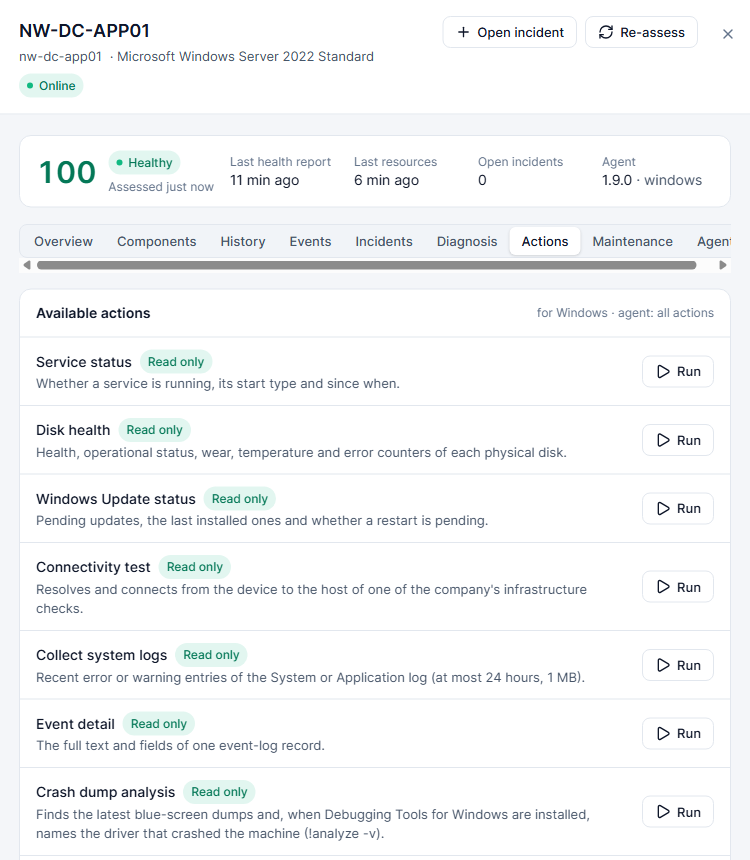Click the Healthy status badge
This screenshot has width=750, height=860.
tap(144, 162)
